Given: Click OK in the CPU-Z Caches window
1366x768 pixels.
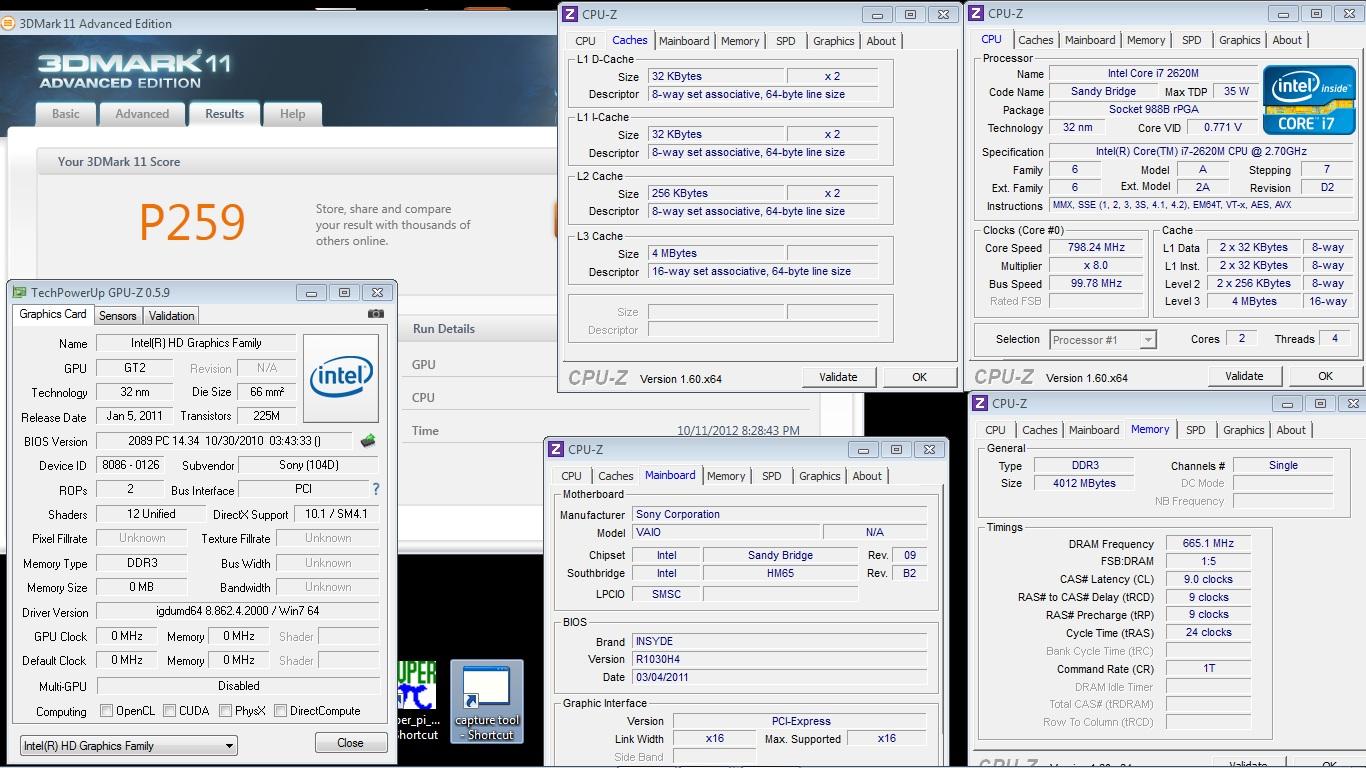Looking at the screenshot, I should coord(919,377).
